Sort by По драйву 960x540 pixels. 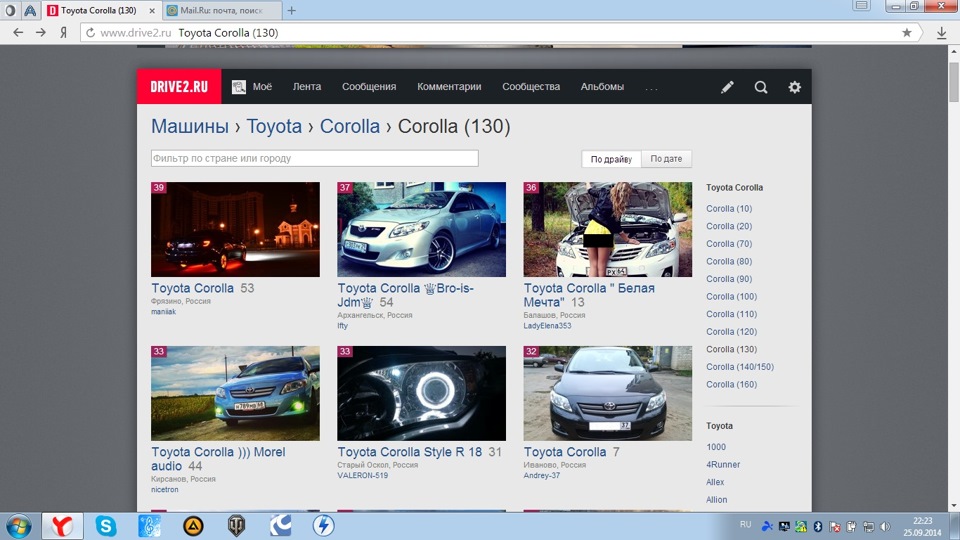pyautogui.click(x=611, y=159)
